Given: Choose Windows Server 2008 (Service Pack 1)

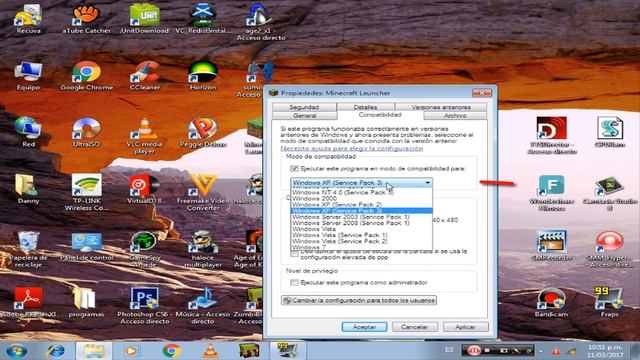Looking at the screenshot, I should point(362,223).
